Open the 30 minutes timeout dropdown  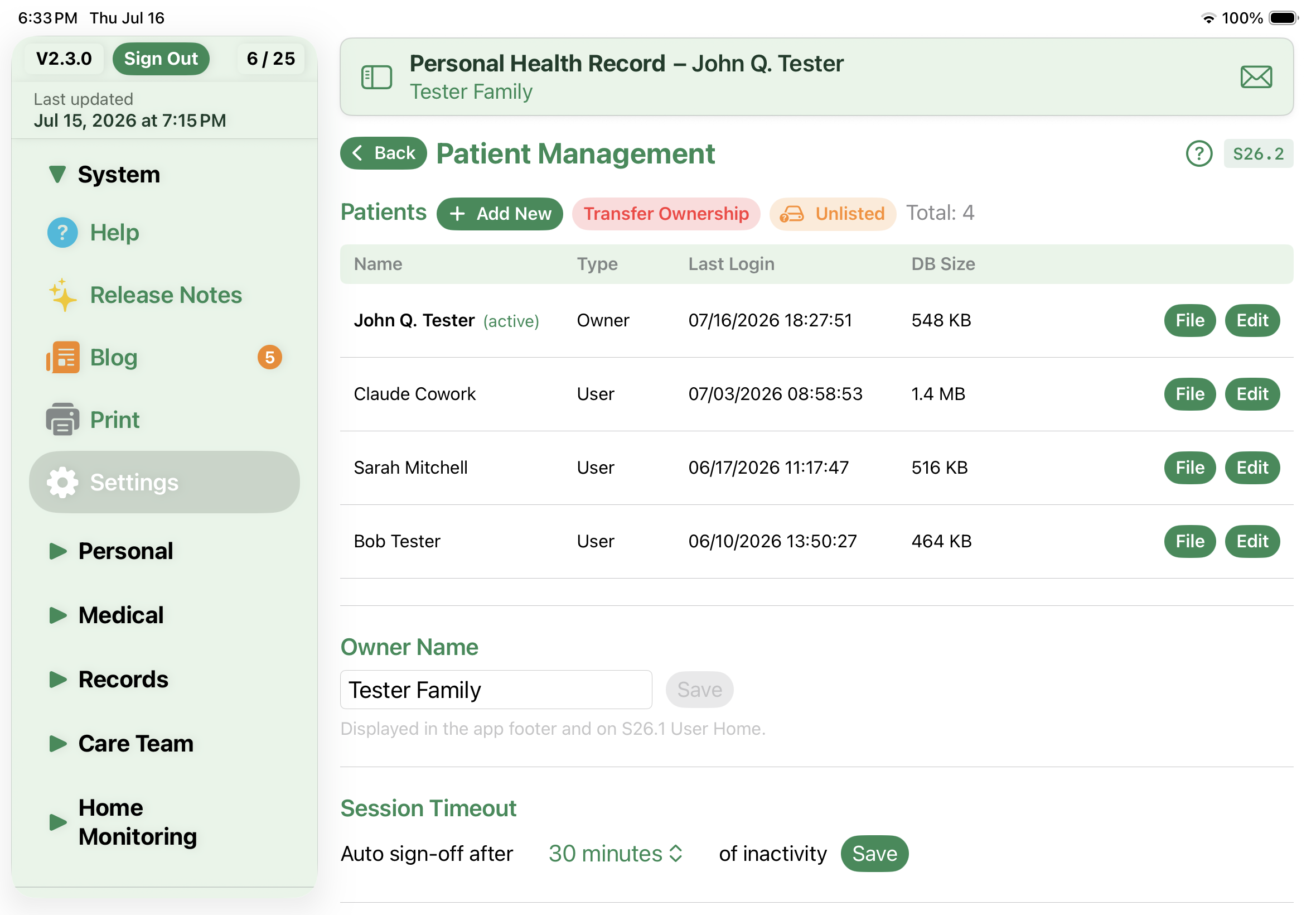click(615, 854)
